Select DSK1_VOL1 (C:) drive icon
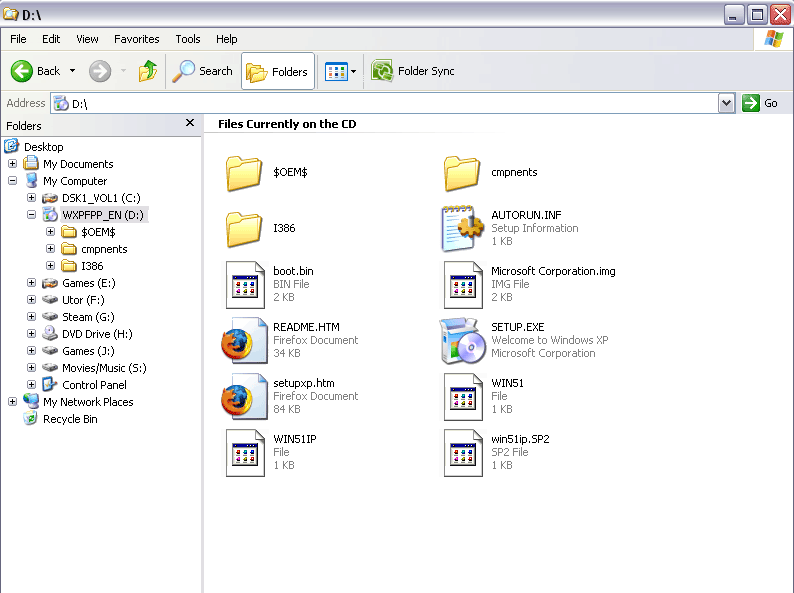This screenshot has width=794, height=593. (50, 197)
